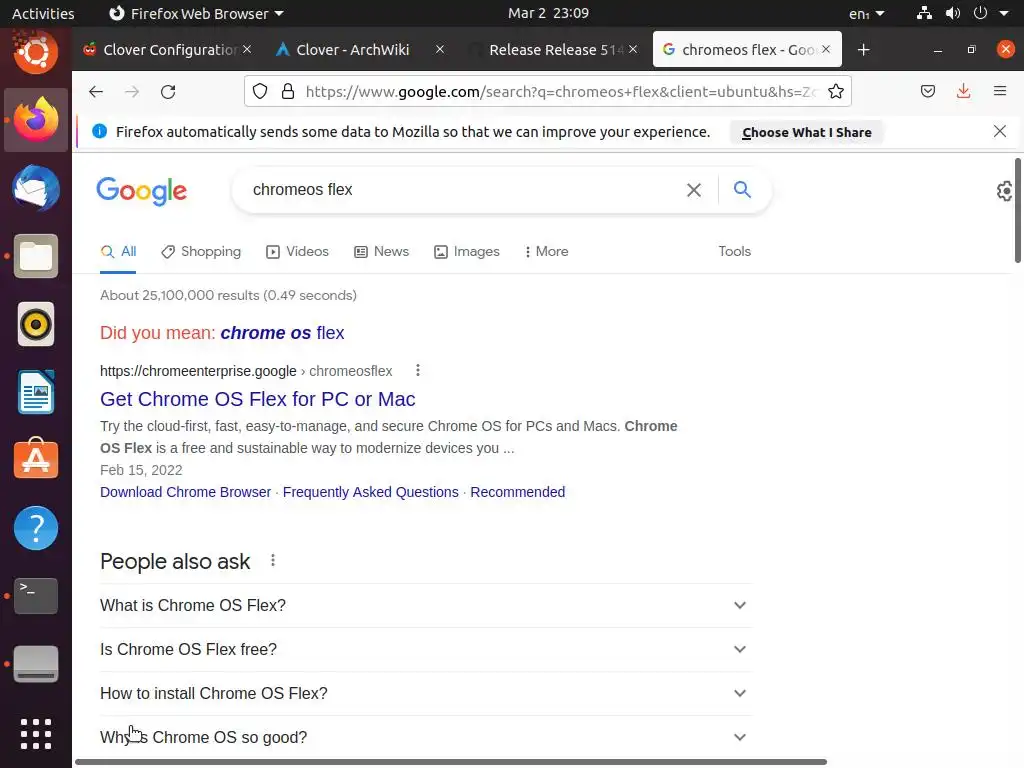Viewport: 1024px width, 768px height.
Task: Show Applications grid in dock
Action: [36, 734]
